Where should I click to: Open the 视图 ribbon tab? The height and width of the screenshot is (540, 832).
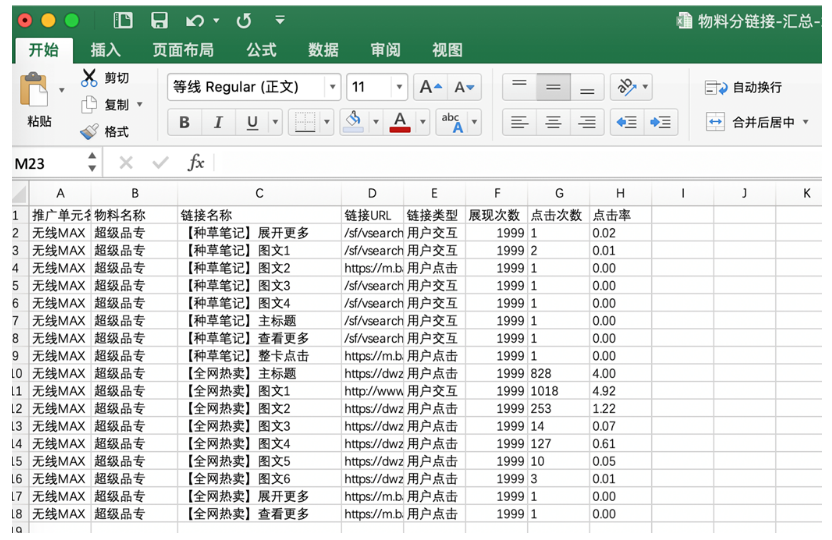pos(447,50)
